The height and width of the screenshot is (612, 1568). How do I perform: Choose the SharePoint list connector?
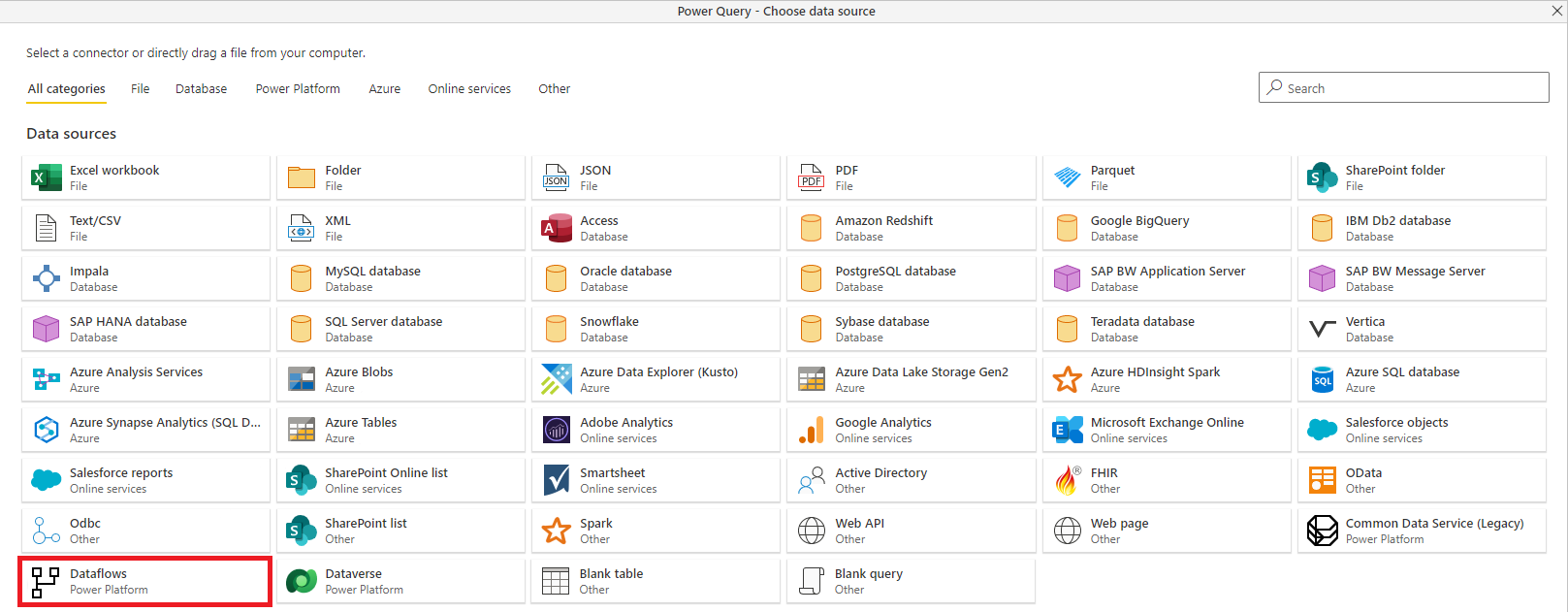point(400,531)
